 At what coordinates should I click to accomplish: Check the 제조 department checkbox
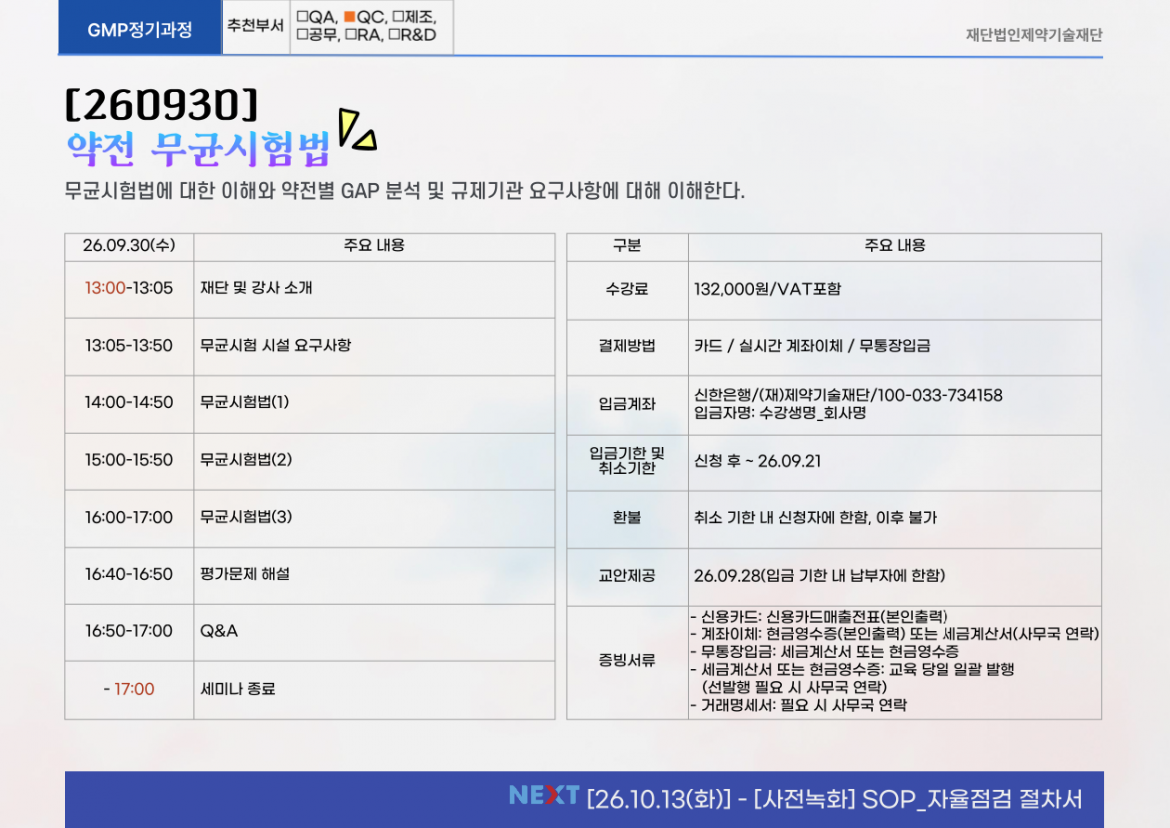(x=399, y=17)
